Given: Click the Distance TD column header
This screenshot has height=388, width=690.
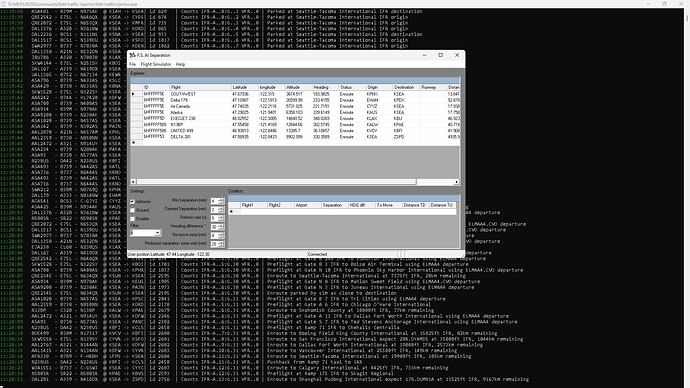Looking at the screenshot, I should coord(415,205).
